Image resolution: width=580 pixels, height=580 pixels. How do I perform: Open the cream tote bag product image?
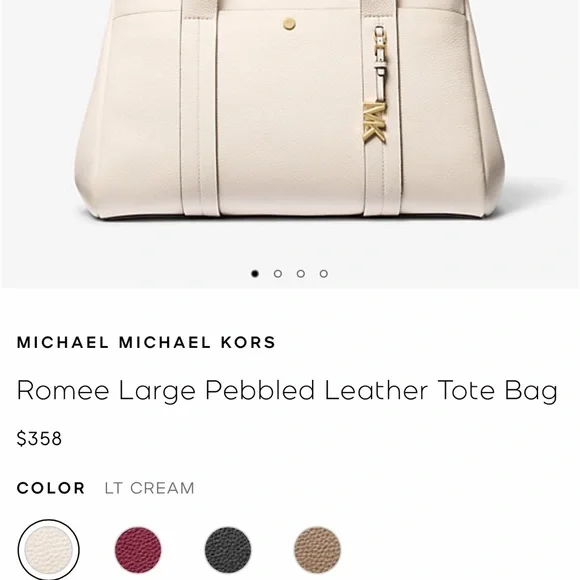[290, 111]
